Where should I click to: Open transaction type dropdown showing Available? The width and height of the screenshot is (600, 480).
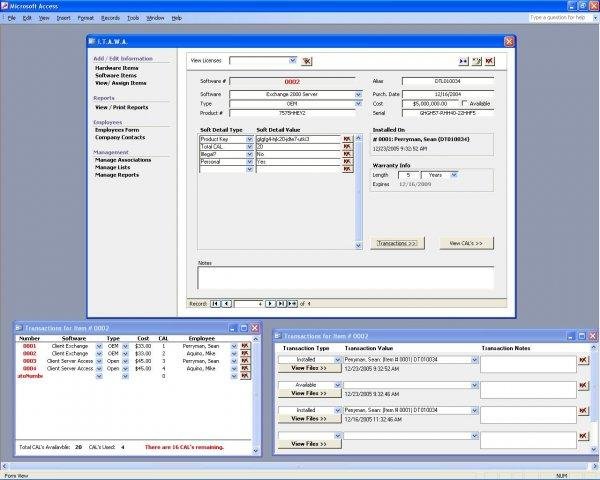coord(338,385)
